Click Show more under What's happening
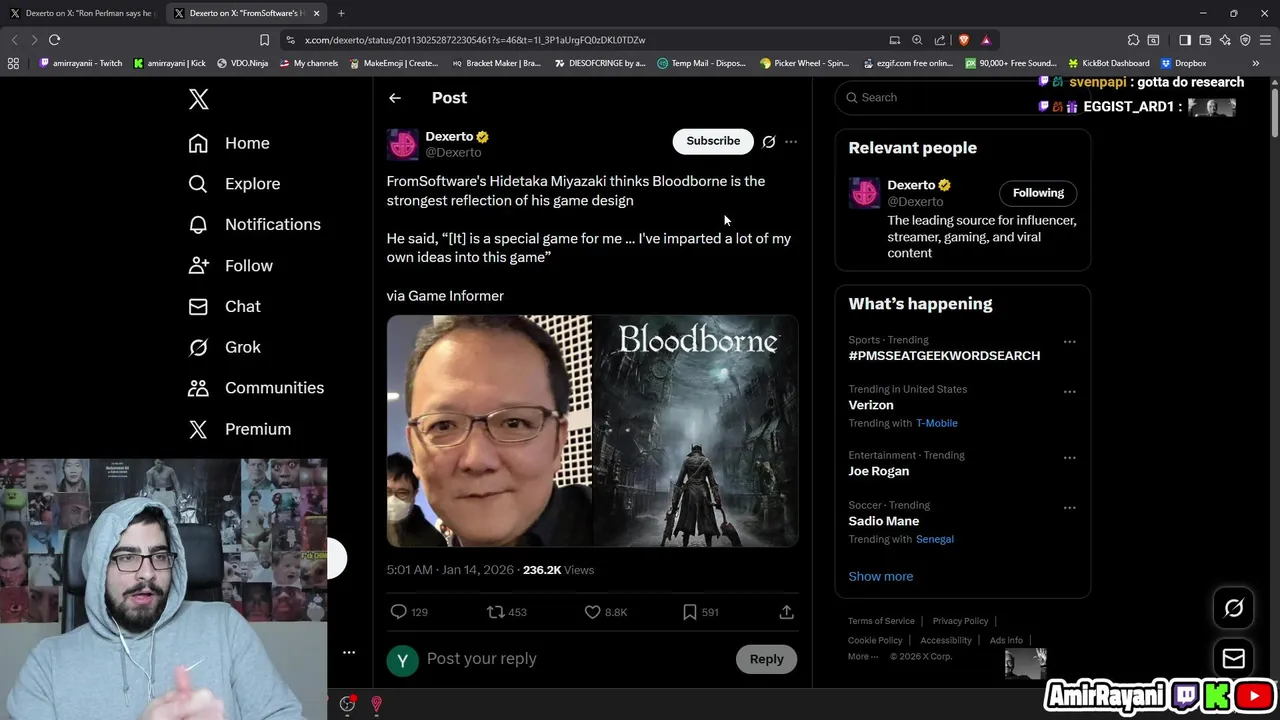1280x720 pixels. pos(881,576)
